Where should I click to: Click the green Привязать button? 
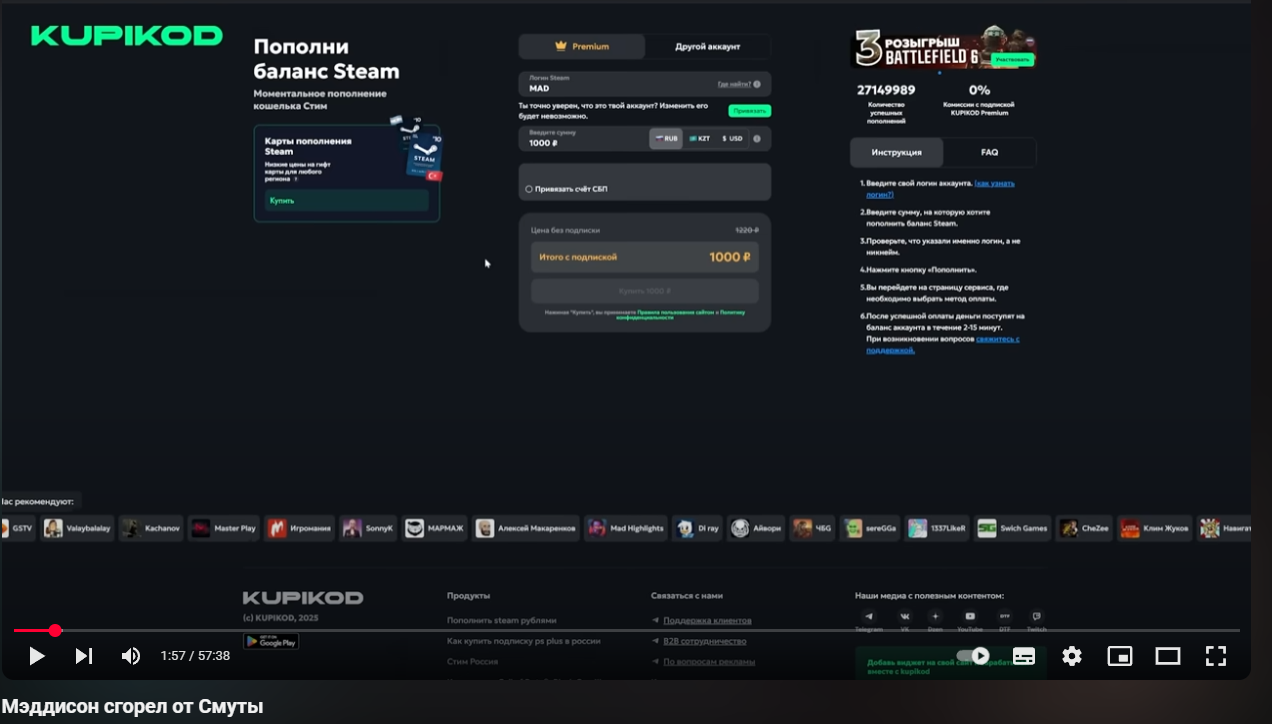point(750,111)
